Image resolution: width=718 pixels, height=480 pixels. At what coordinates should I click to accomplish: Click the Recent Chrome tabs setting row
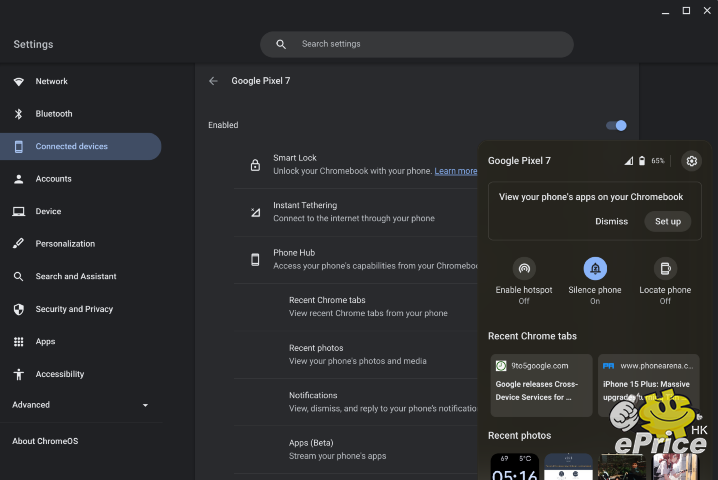pos(356,307)
